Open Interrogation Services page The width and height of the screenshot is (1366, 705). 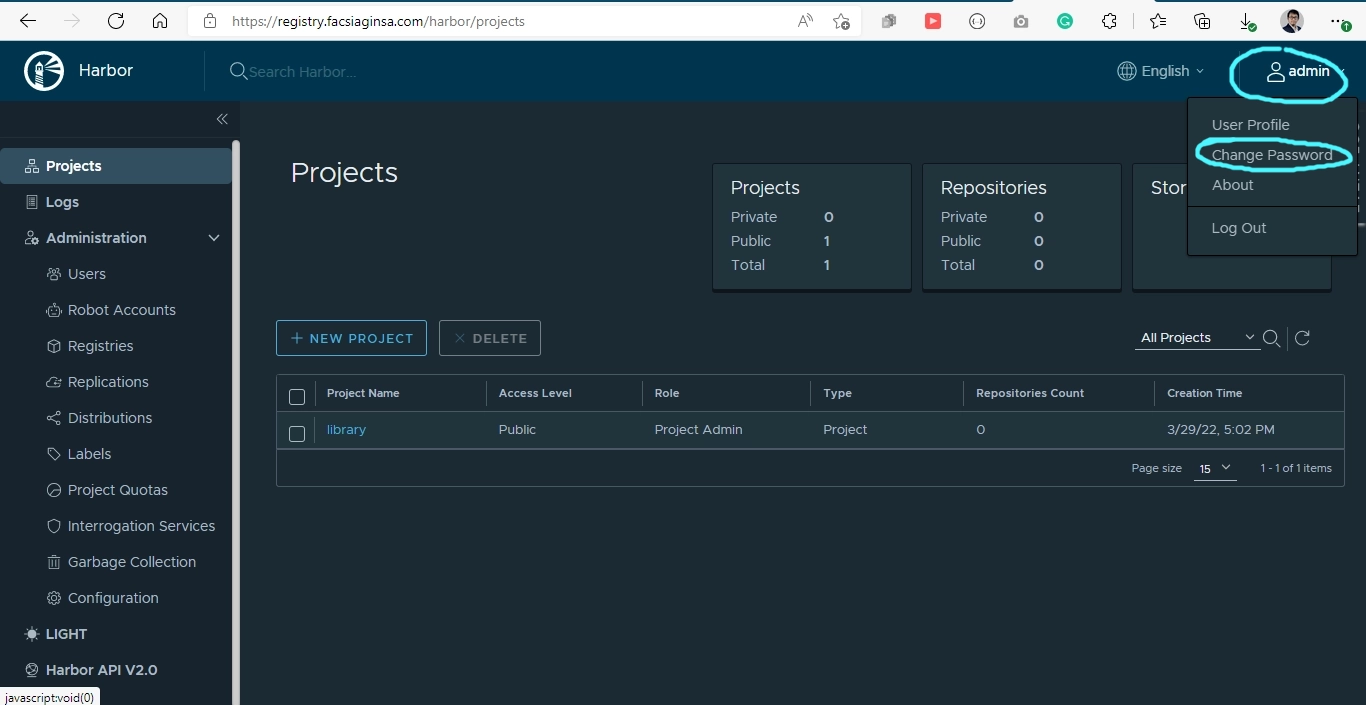141,526
